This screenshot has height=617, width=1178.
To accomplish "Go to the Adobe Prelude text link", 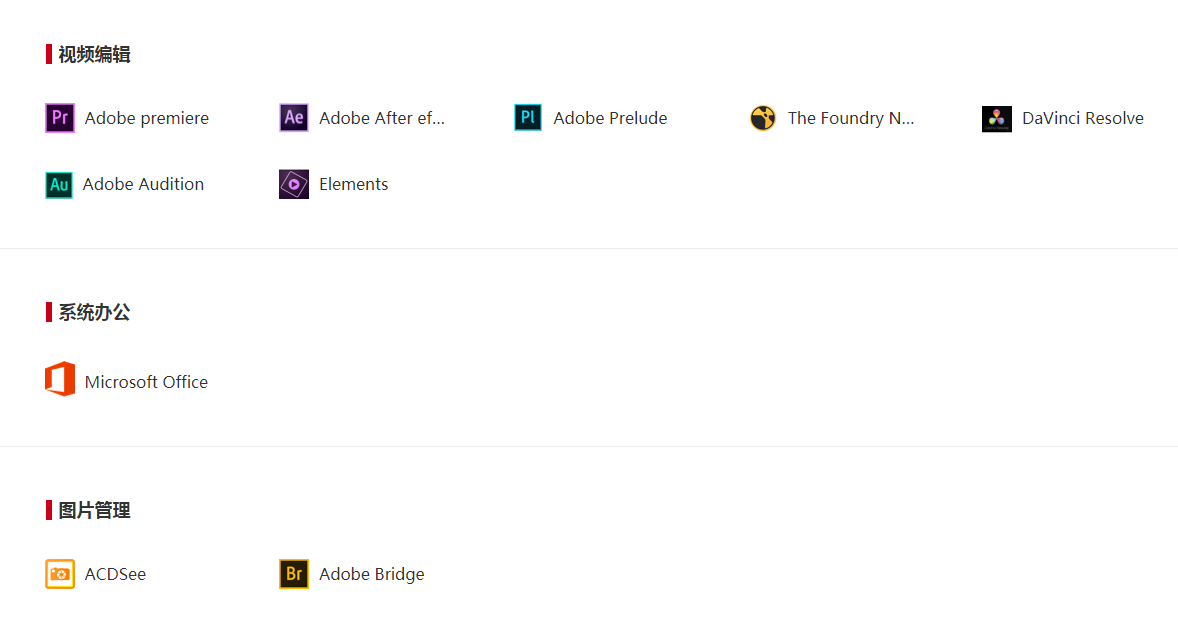I will [x=610, y=118].
